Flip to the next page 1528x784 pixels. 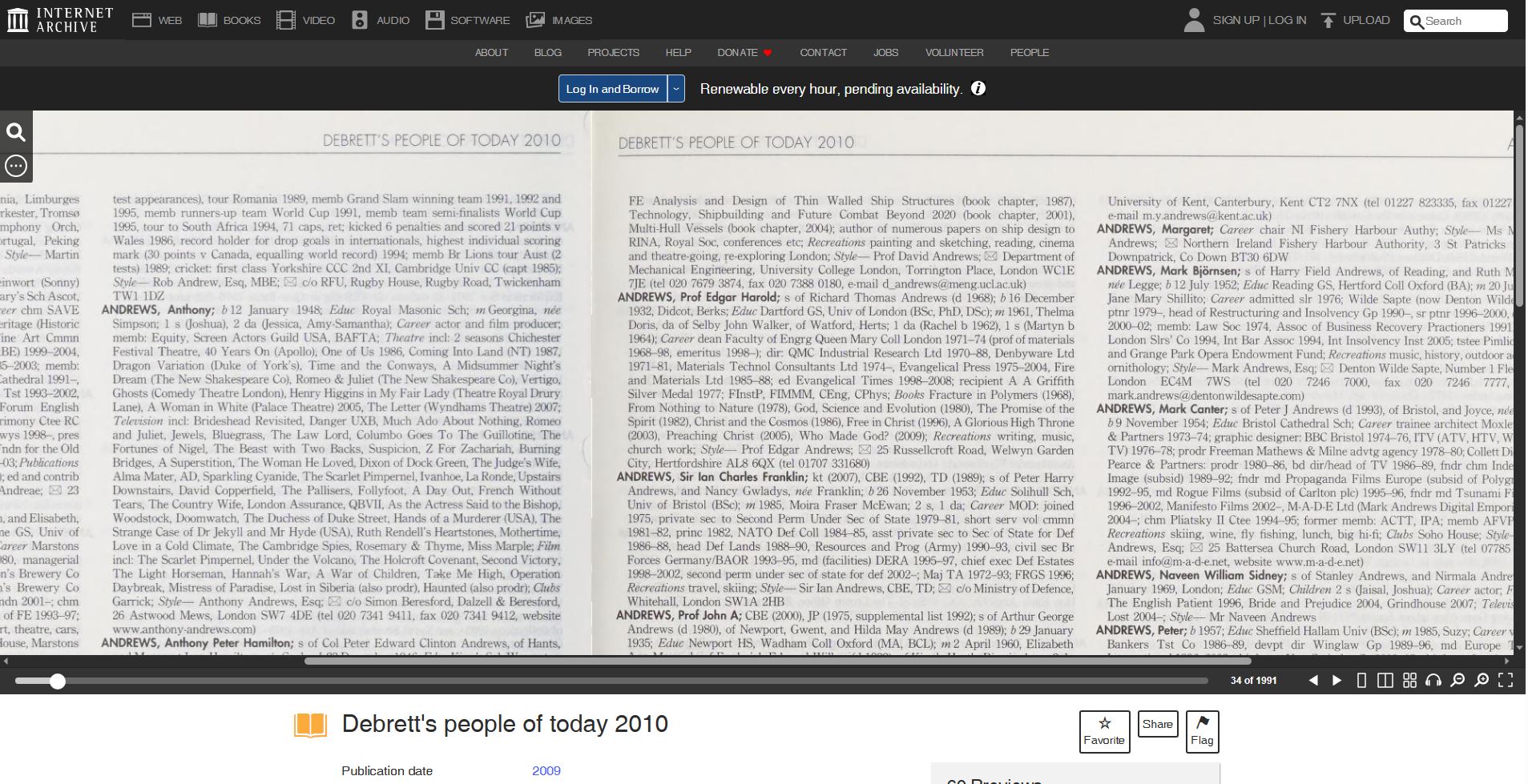(1336, 680)
